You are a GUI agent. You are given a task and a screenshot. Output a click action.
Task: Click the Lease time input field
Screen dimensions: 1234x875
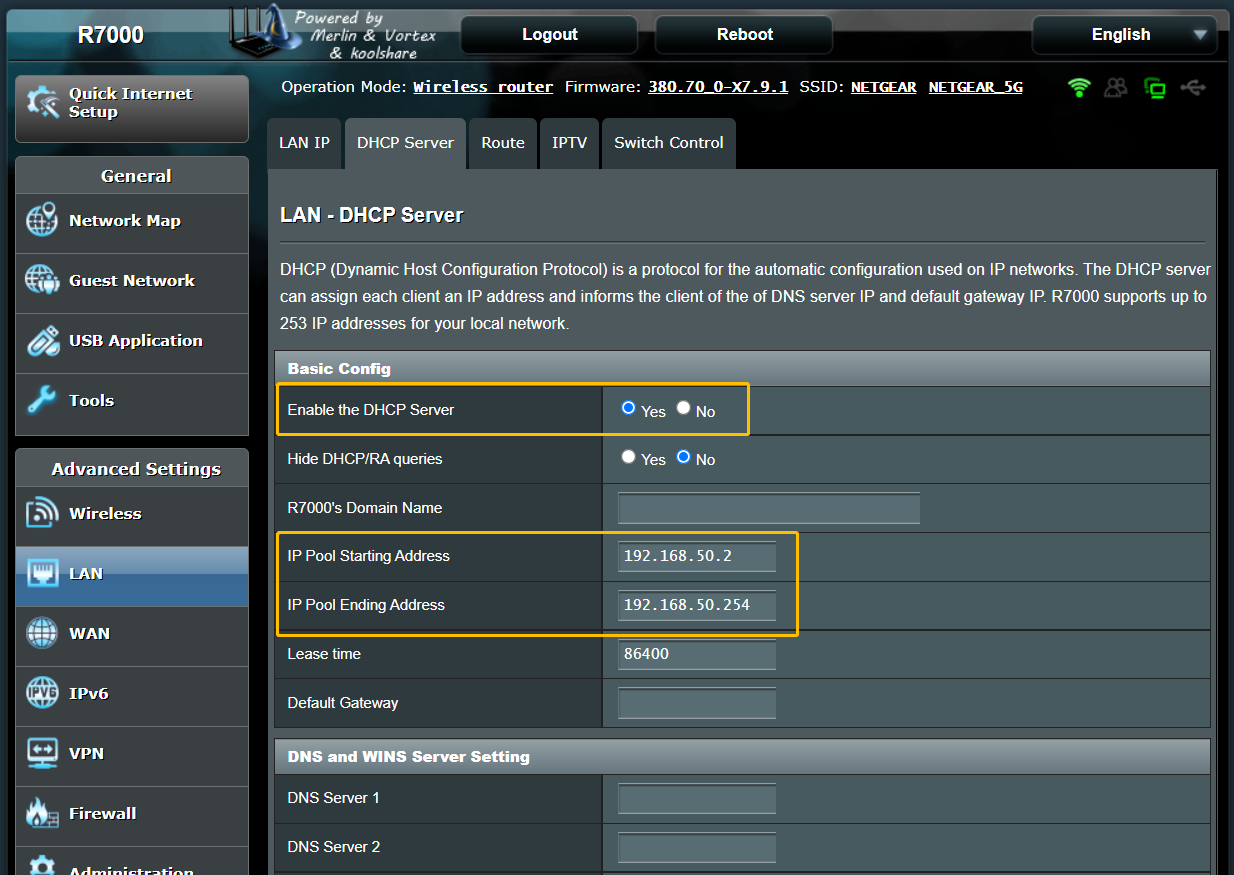696,654
